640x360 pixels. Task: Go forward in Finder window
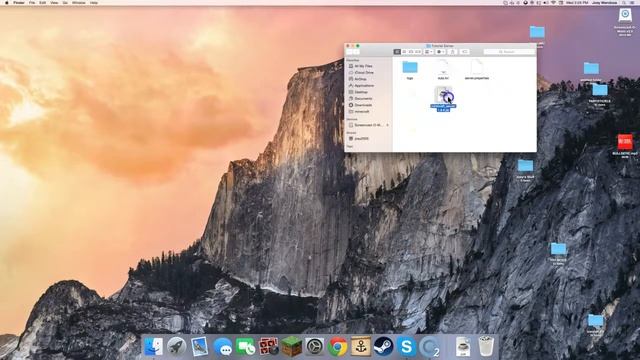coord(357,52)
